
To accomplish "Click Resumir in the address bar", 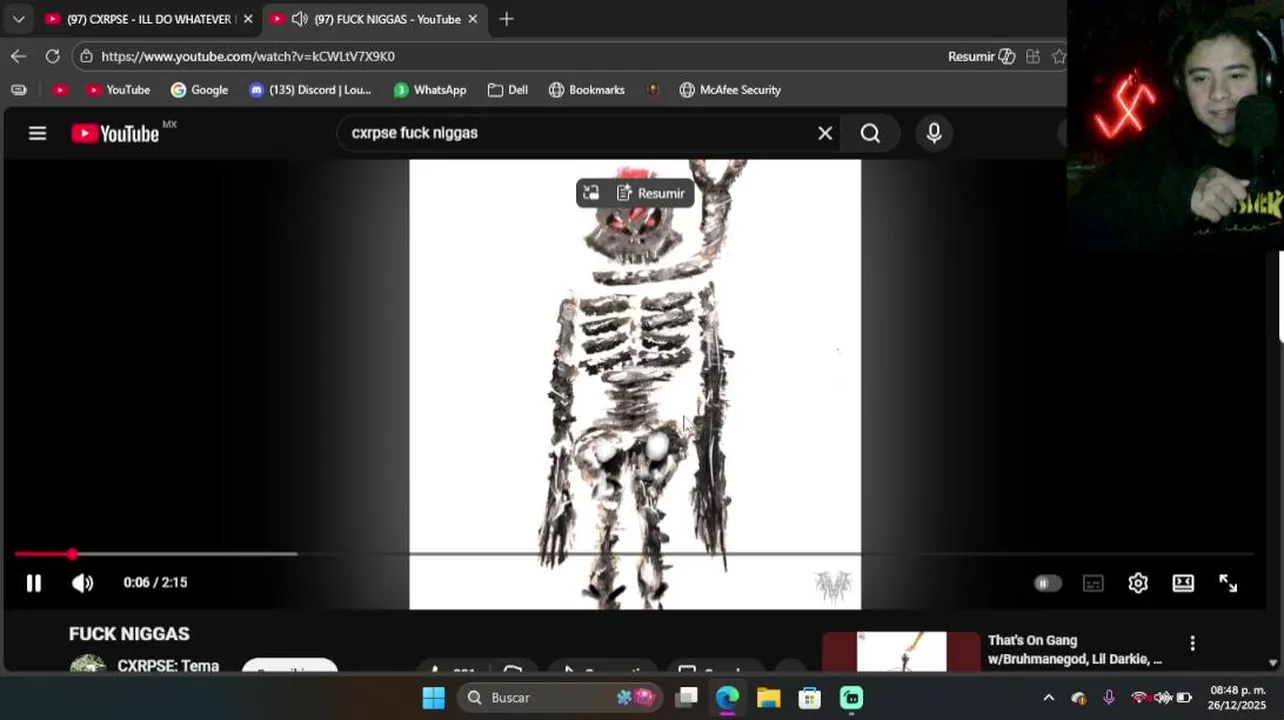I will [981, 56].
